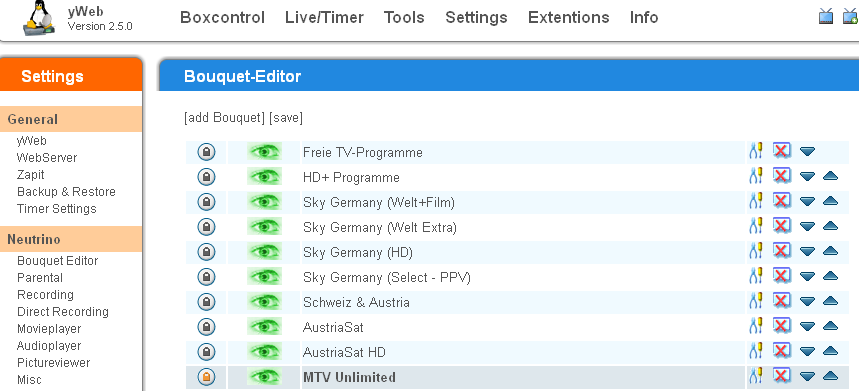Screen dimensions: 859x391
Task: Select the HD+ Programme bouquet name
Action: click(x=351, y=177)
